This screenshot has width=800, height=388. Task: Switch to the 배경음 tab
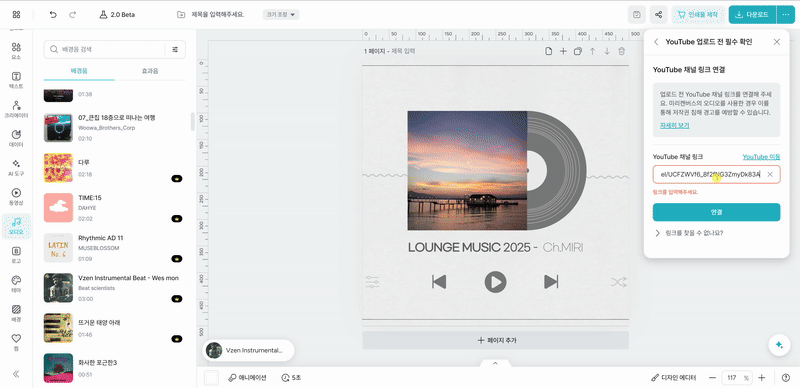click(x=79, y=71)
